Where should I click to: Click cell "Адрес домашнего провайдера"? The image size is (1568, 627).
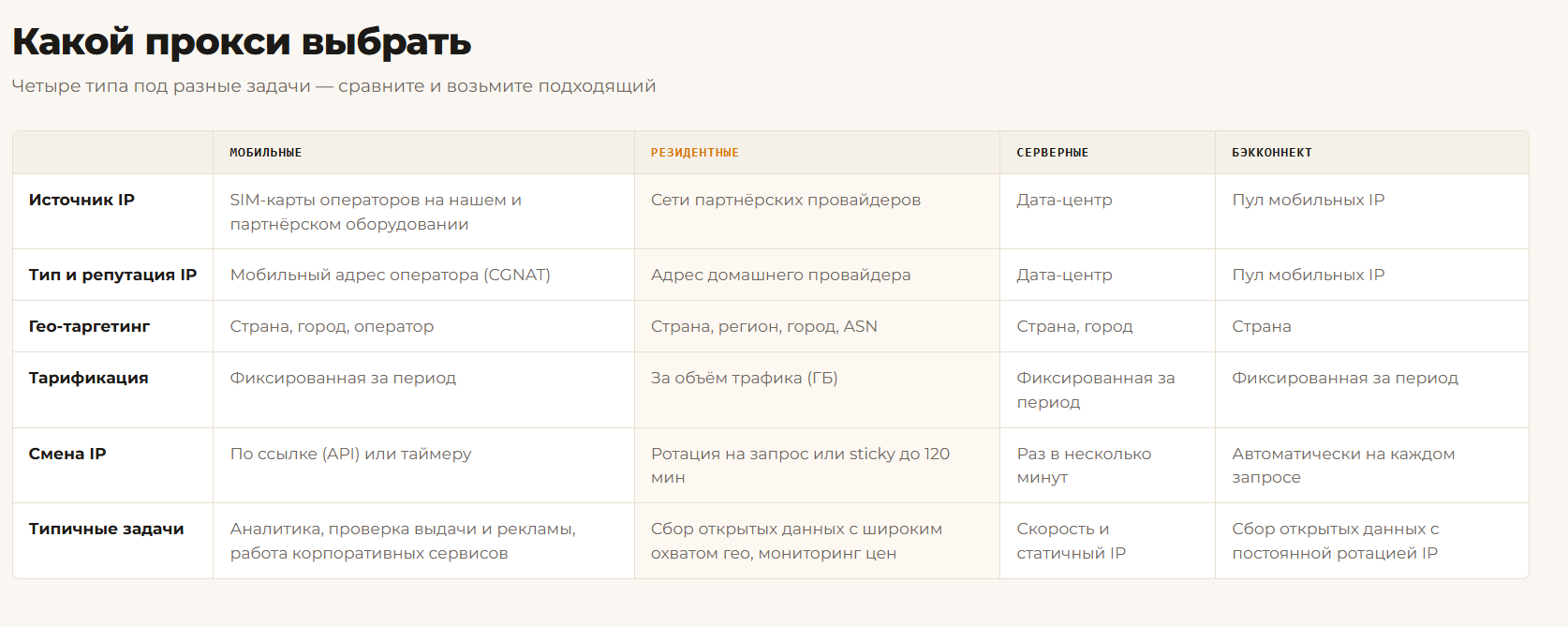click(x=780, y=275)
